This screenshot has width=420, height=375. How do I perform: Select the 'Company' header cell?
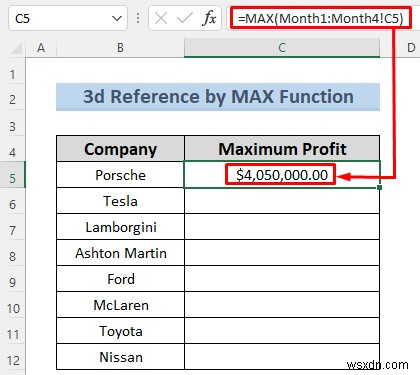click(x=120, y=149)
